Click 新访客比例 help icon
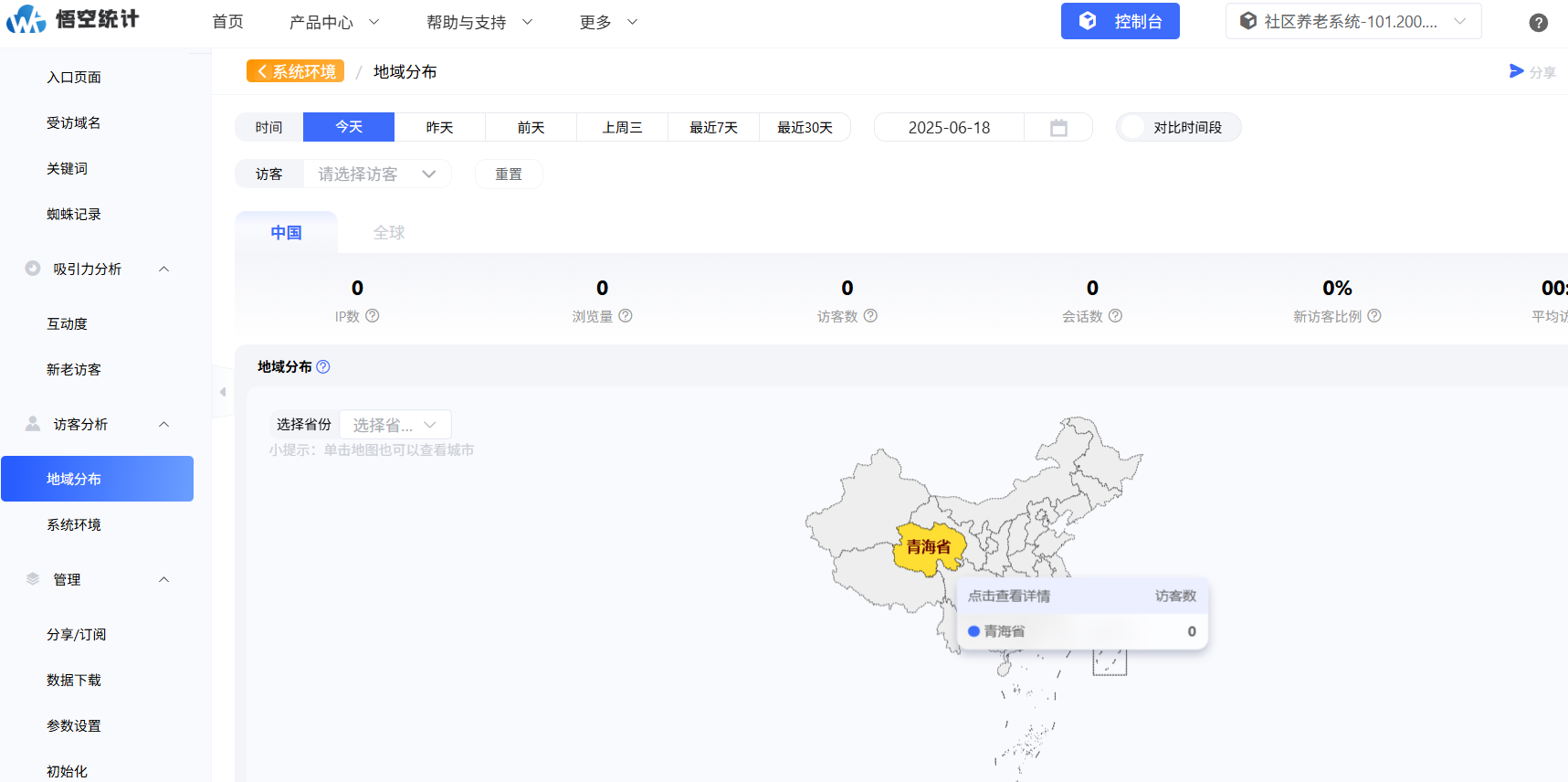 click(1374, 315)
